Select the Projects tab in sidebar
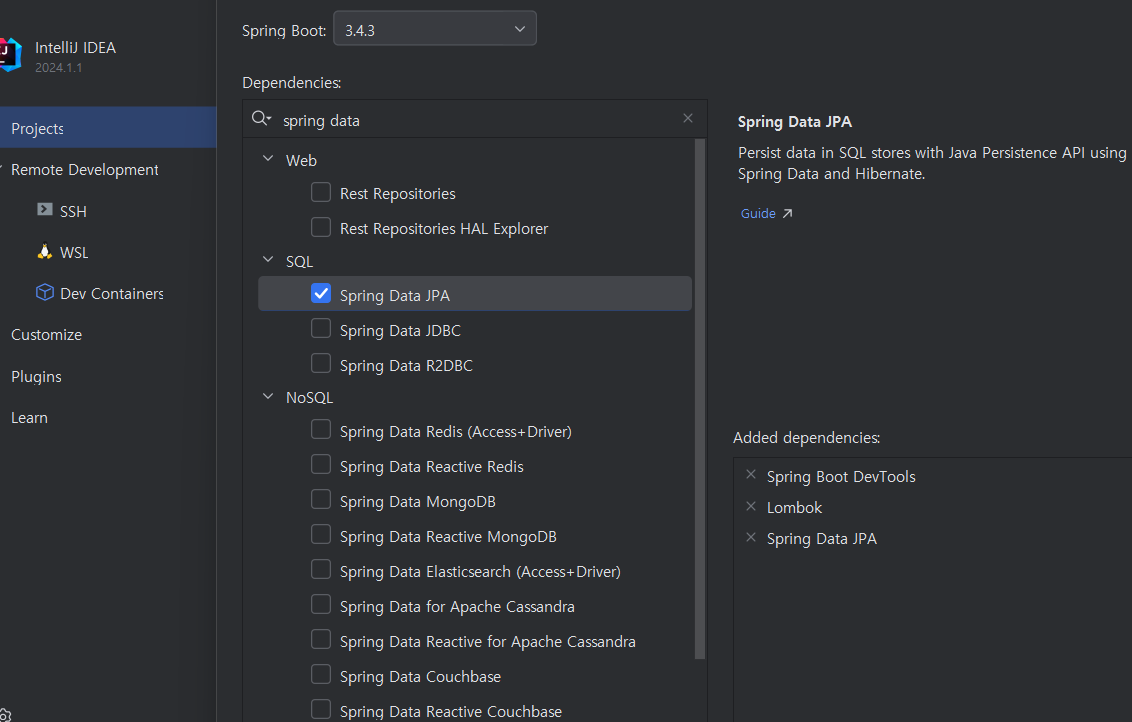 108,128
